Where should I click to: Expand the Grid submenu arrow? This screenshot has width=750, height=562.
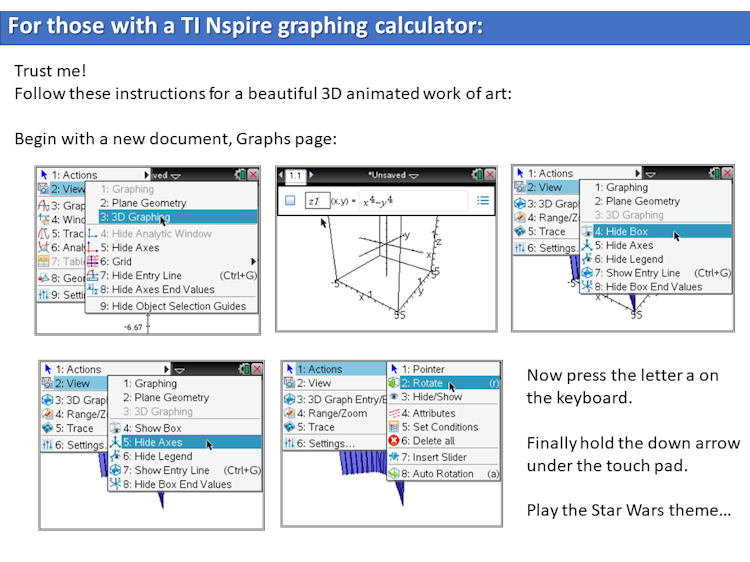(254, 261)
